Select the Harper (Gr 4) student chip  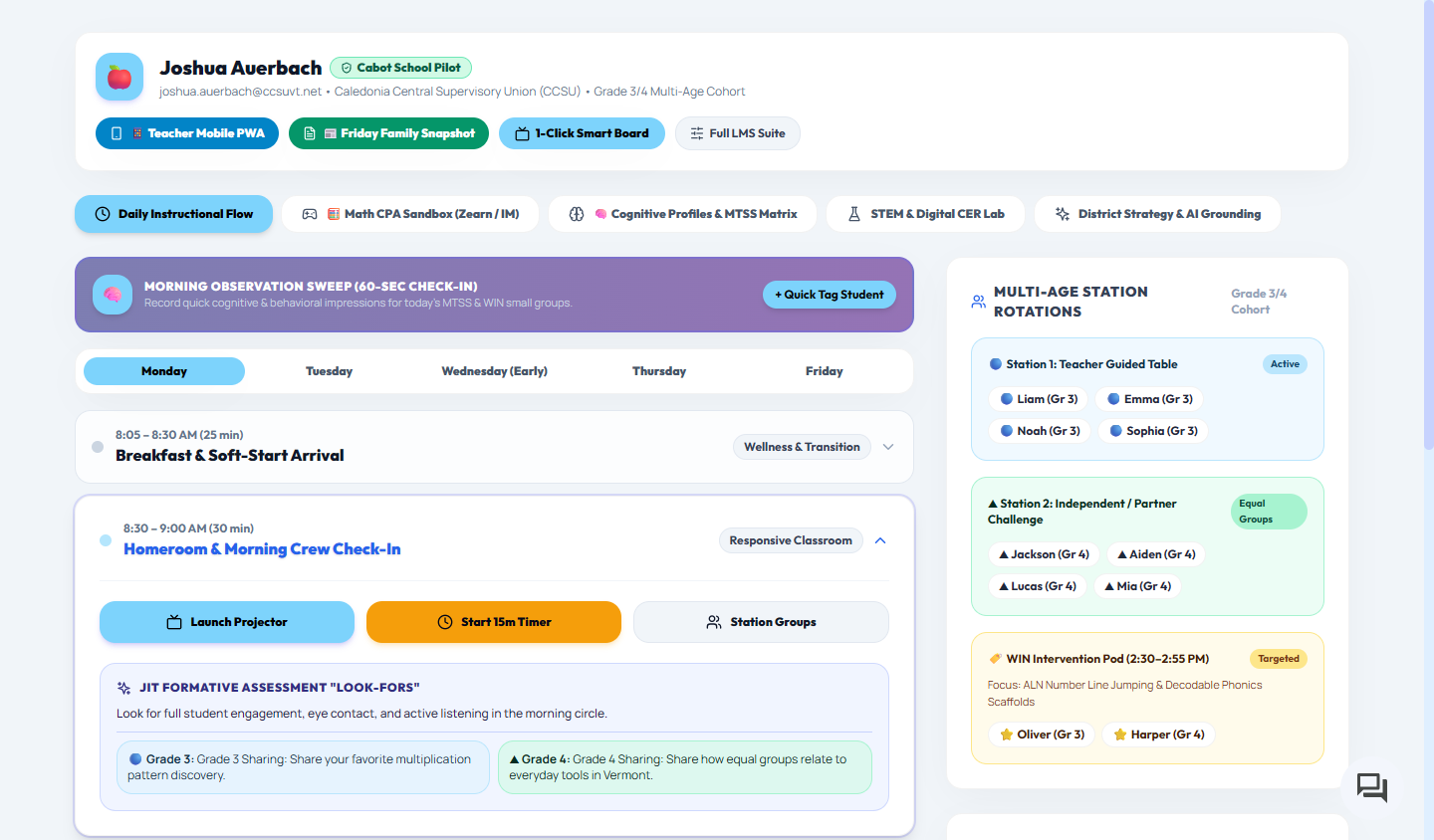pyautogui.click(x=1159, y=735)
